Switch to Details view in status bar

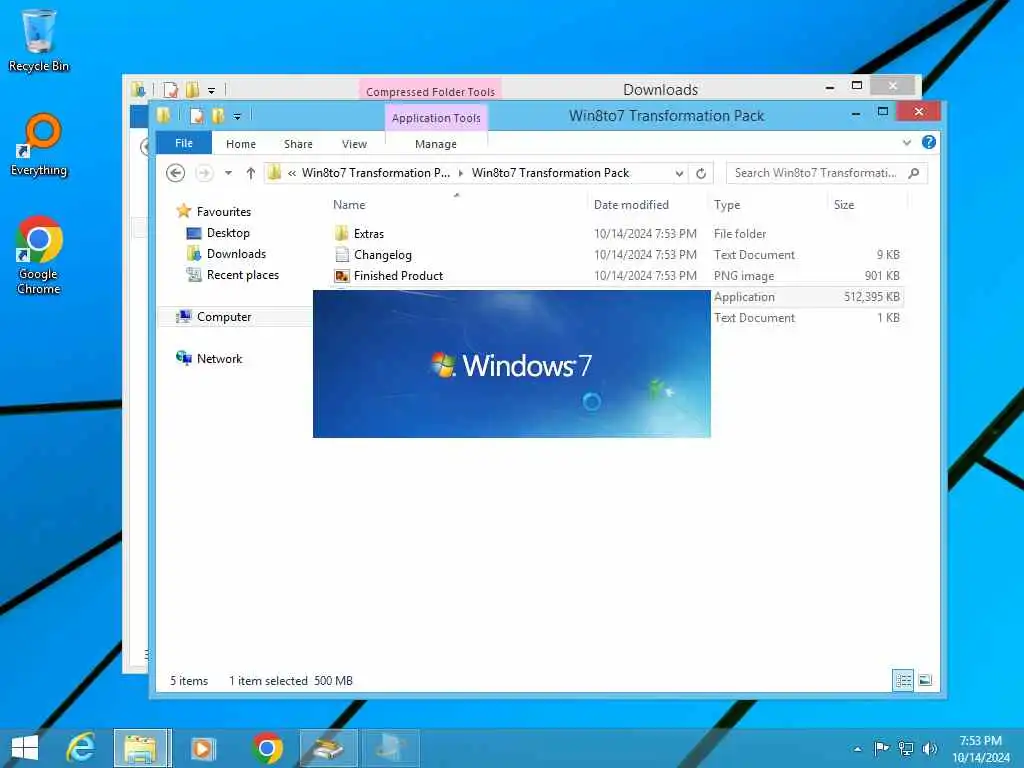(903, 680)
